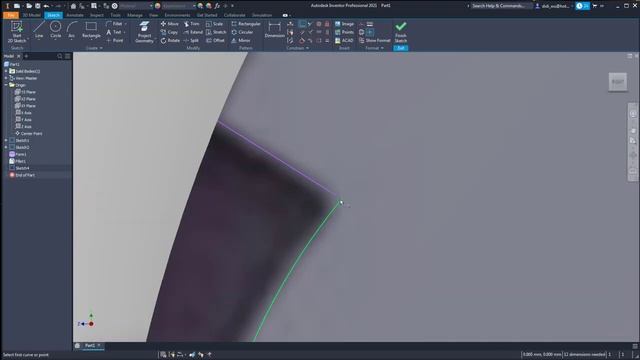Open model browser menu options
Screen dimensions: 640x360
coord(67,56)
